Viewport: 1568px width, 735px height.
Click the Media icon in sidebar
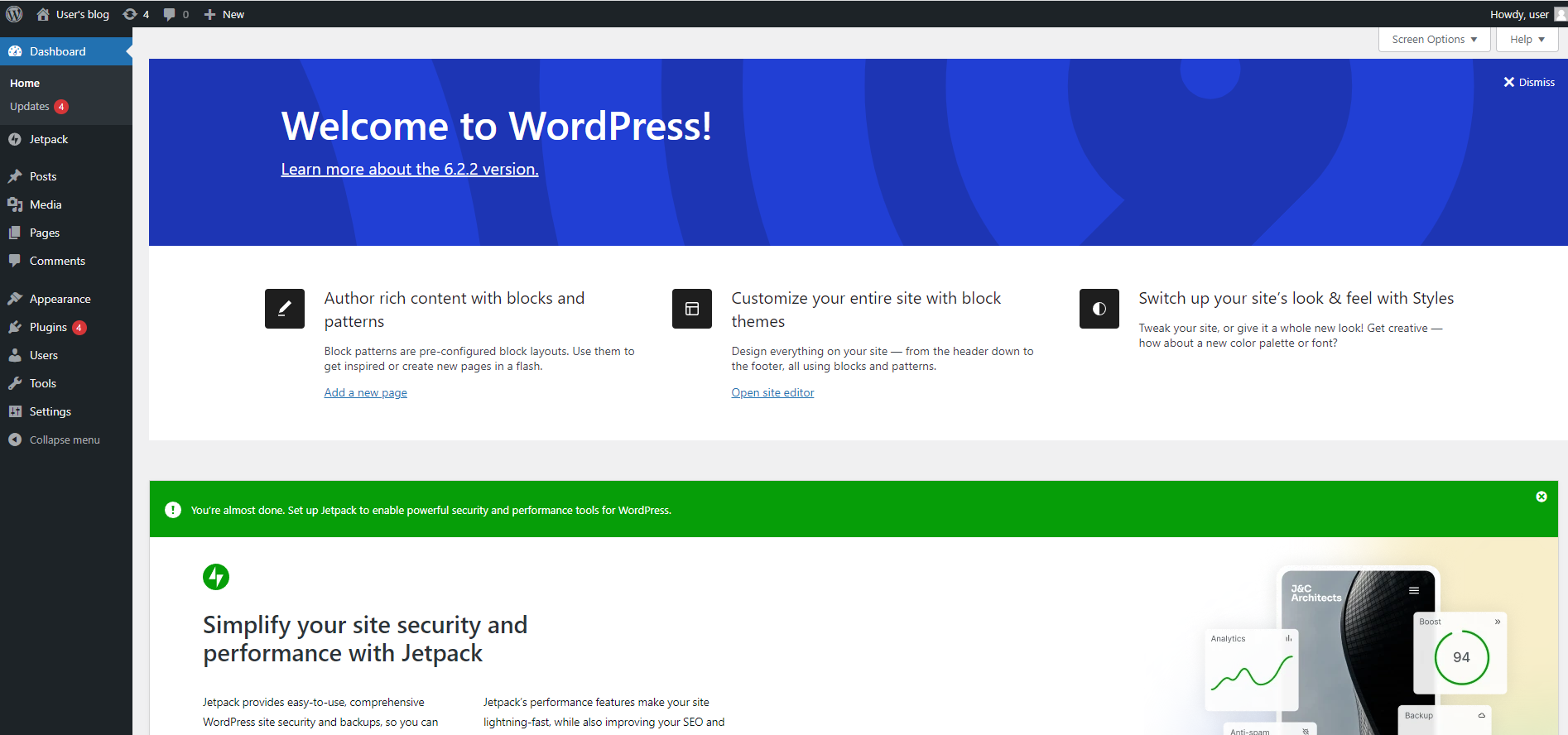tap(15, 204)
